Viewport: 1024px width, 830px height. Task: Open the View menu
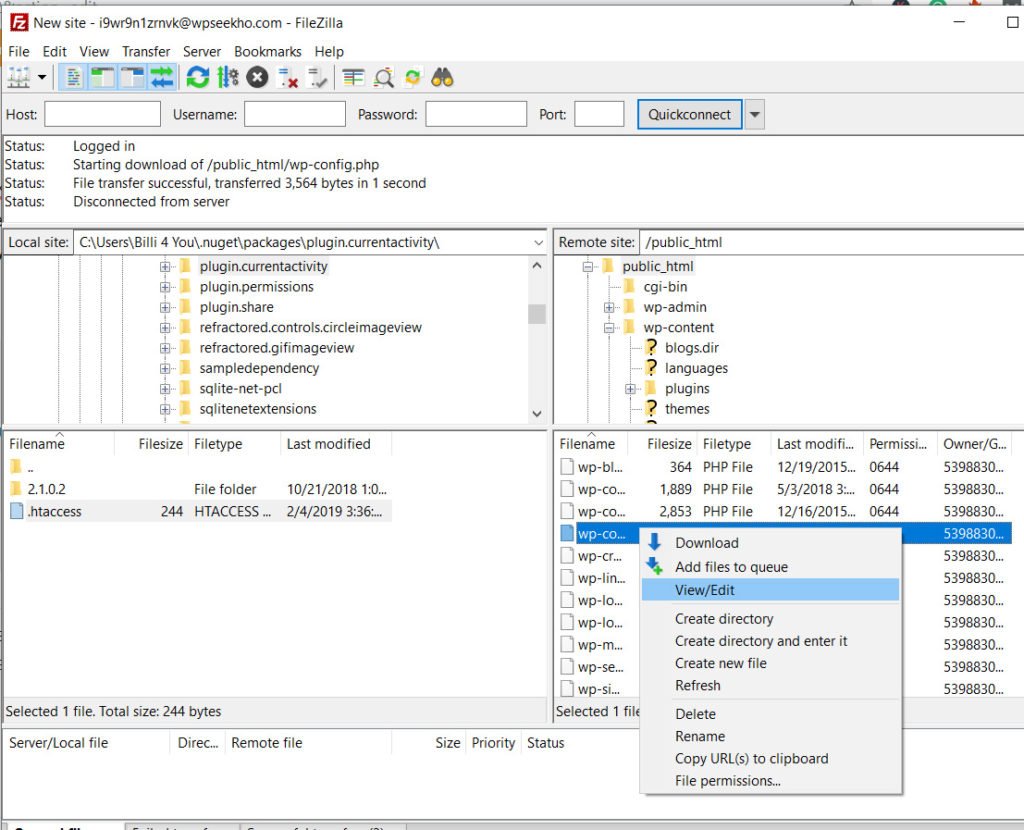(94, 52)
